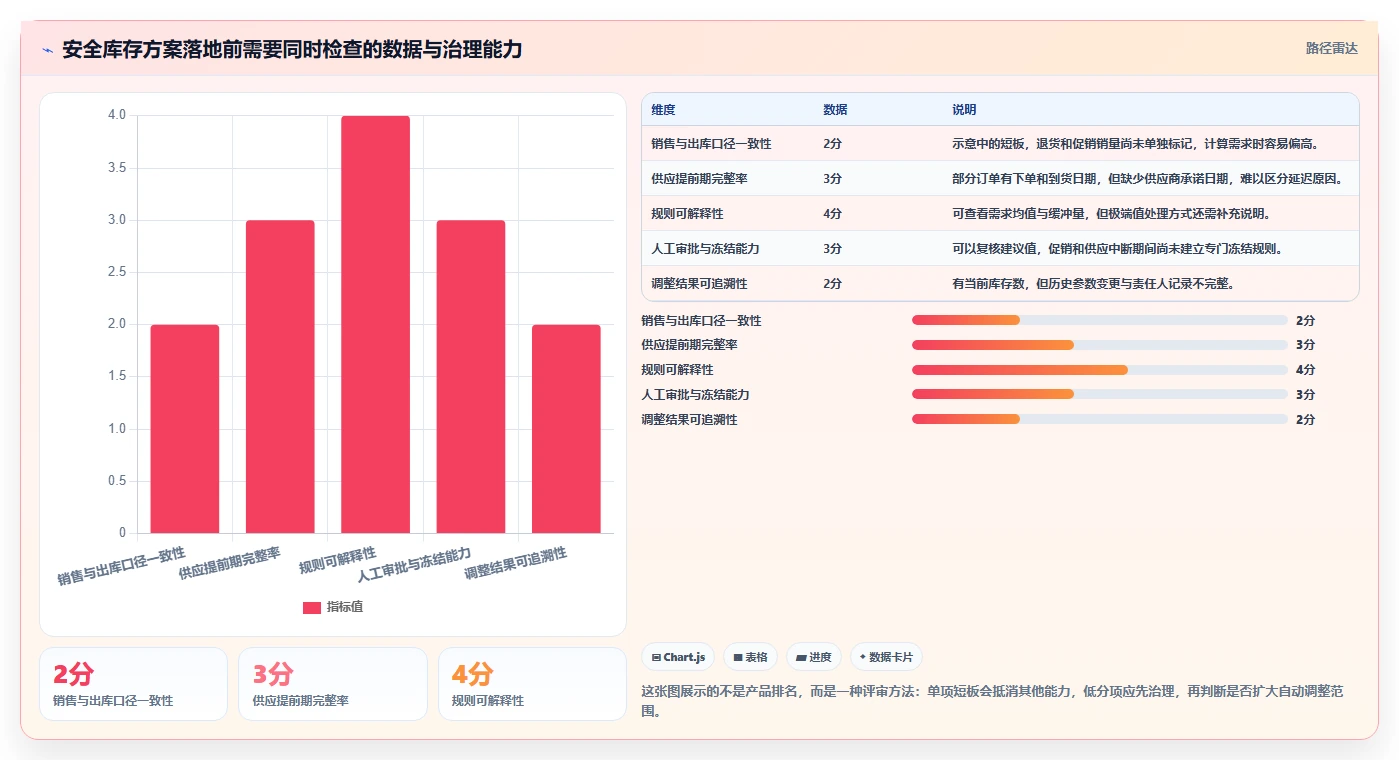
Task: Click the 供应提前期完整率 bar in the chart
Action: [280, 376]
